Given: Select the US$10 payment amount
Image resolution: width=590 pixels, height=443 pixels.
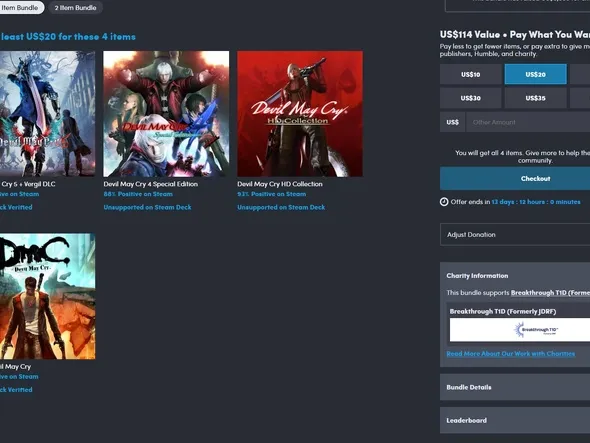Looking at the screenshot, I should point(470,75).
